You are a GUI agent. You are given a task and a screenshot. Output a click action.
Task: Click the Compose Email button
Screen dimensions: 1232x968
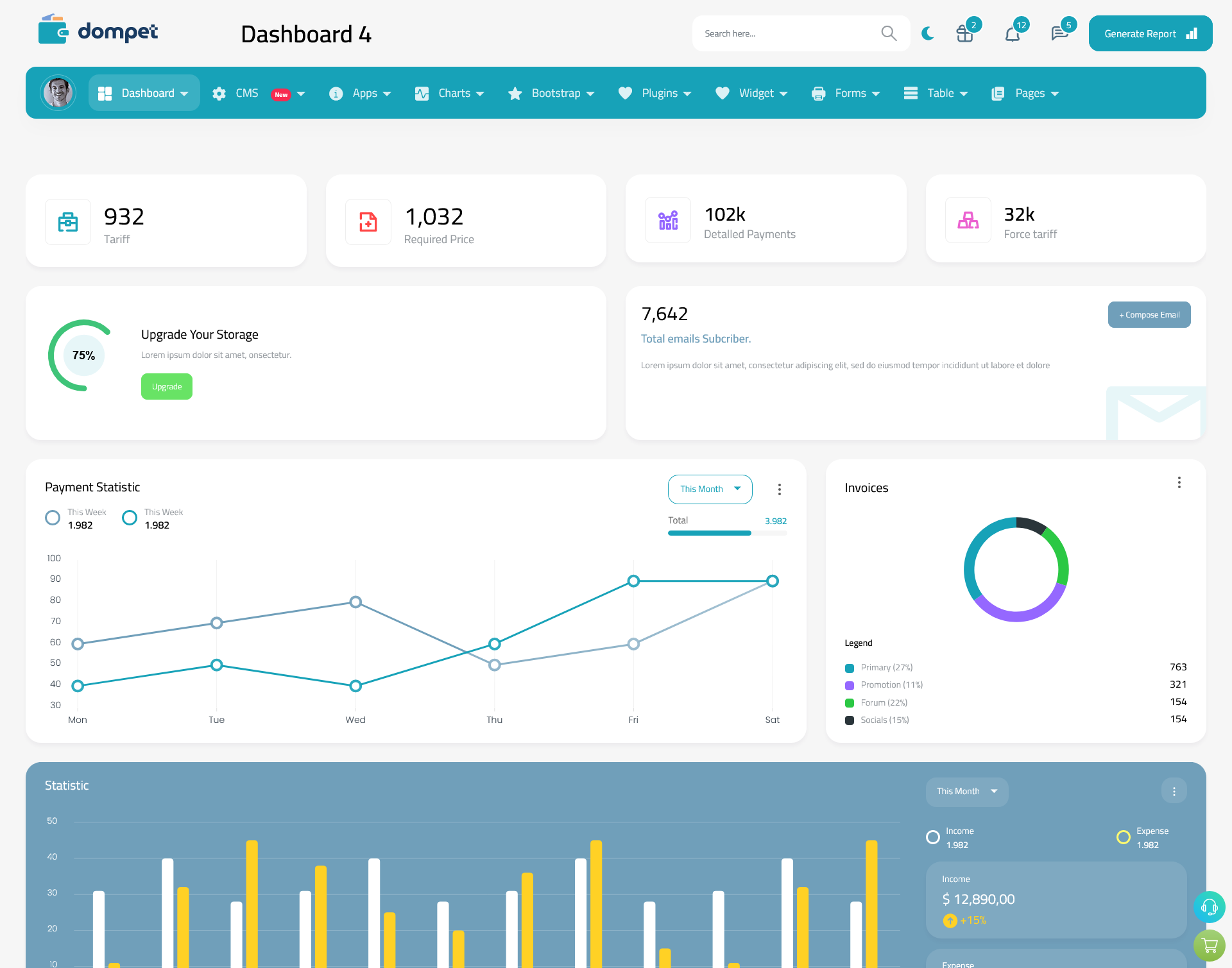tap(1148, 314)
